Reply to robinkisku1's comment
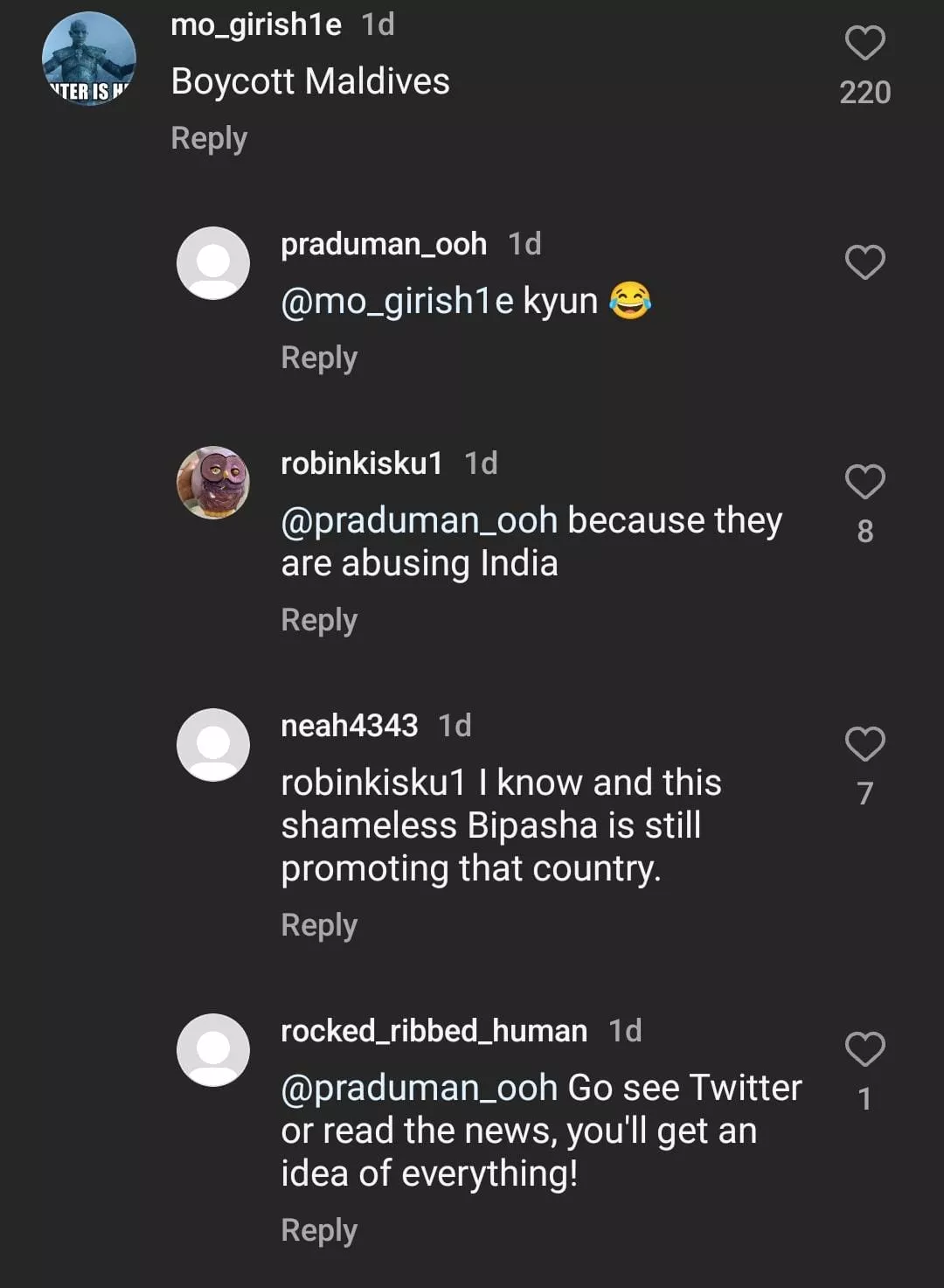Viewport: 944px width, 1288px height. coord(319,620)
